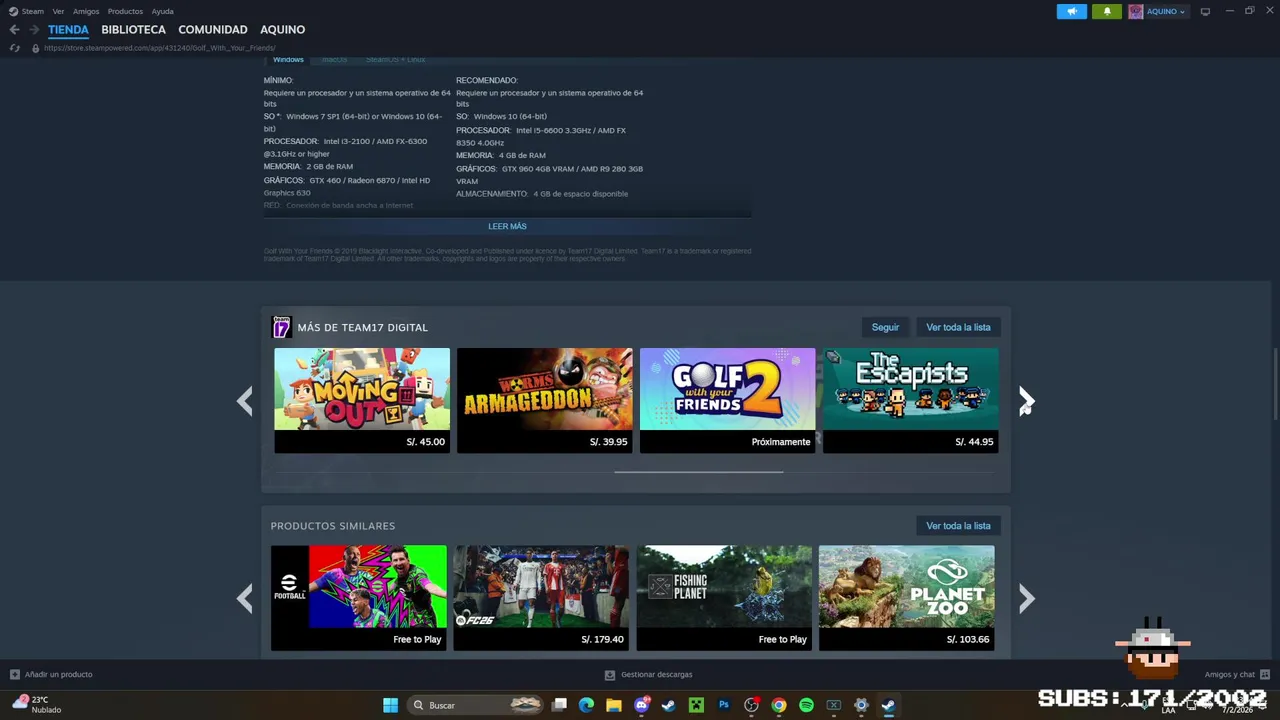Open The Escapists game card
The height and width of the screenshot is (720, 1280).
pos(910,400)
